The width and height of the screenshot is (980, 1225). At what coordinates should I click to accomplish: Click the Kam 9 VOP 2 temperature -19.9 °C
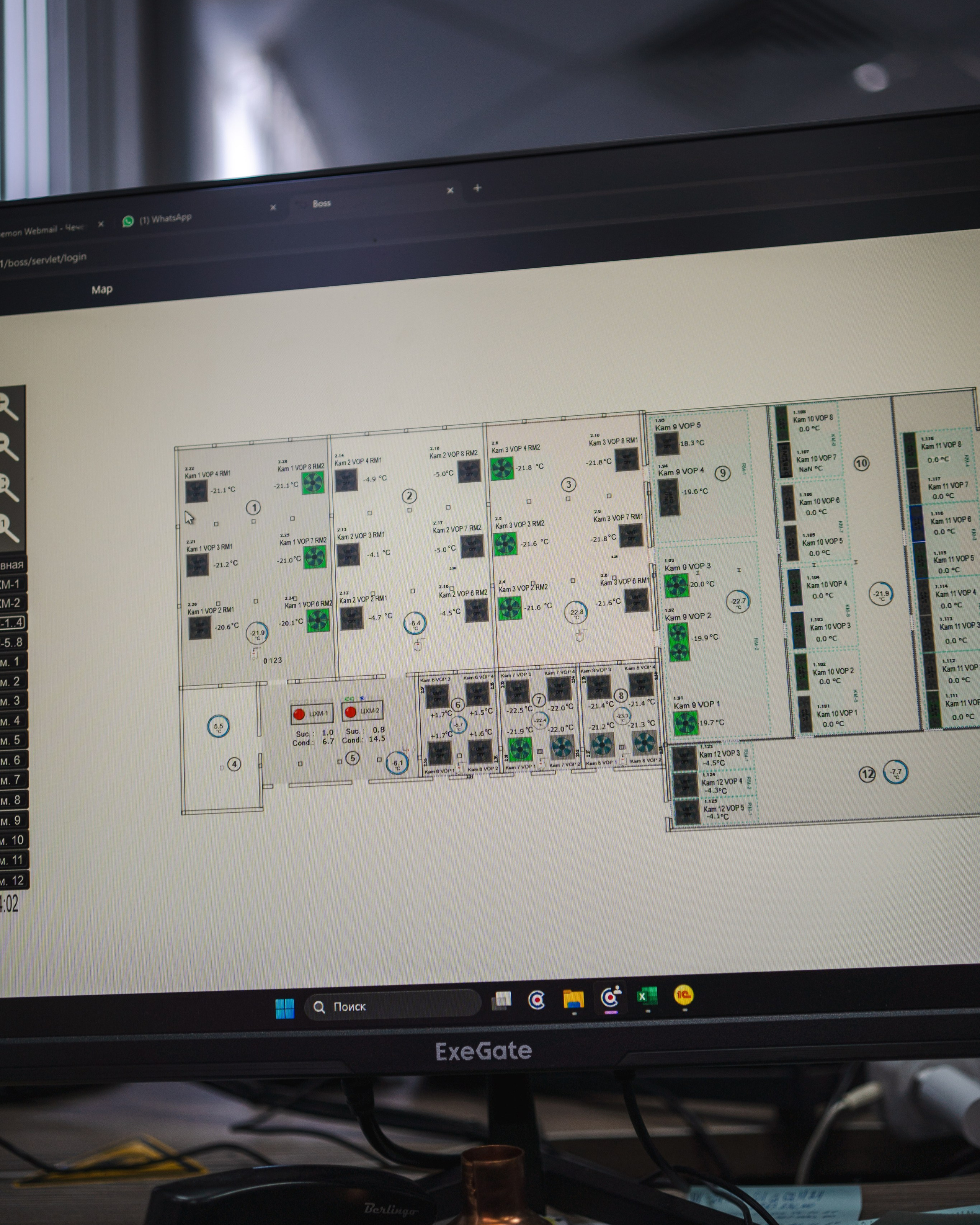[705, 638]
